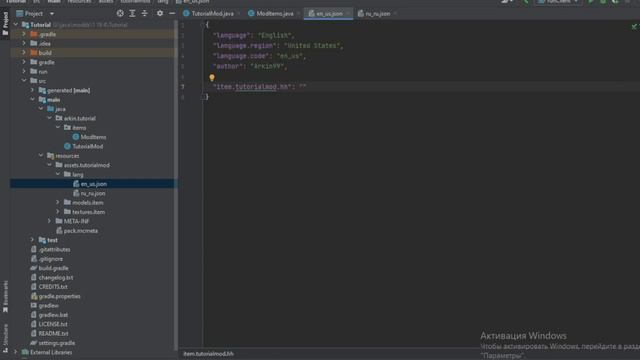The image size is (640, 360).
Task: Expand the .idea folder
Action: coord(24,43)
